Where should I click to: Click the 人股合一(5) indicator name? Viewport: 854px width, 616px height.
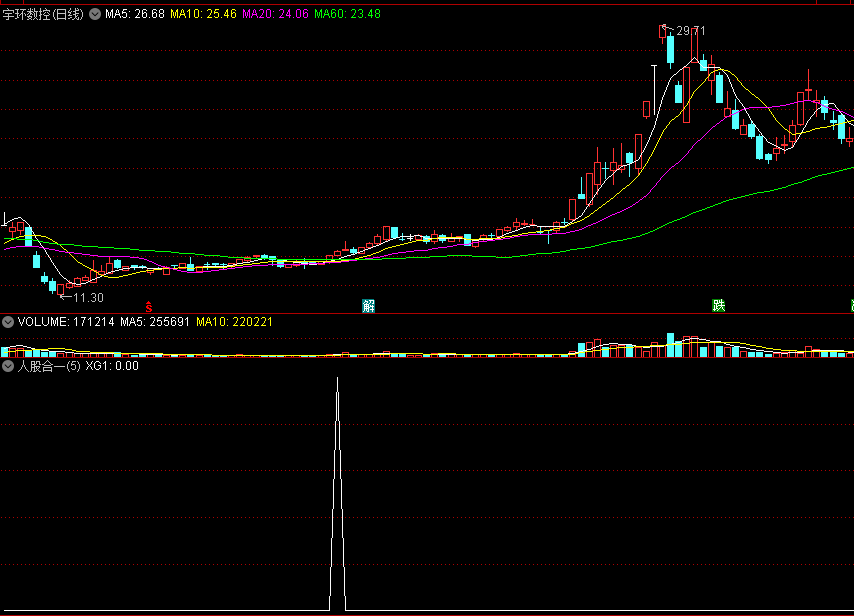49,366
